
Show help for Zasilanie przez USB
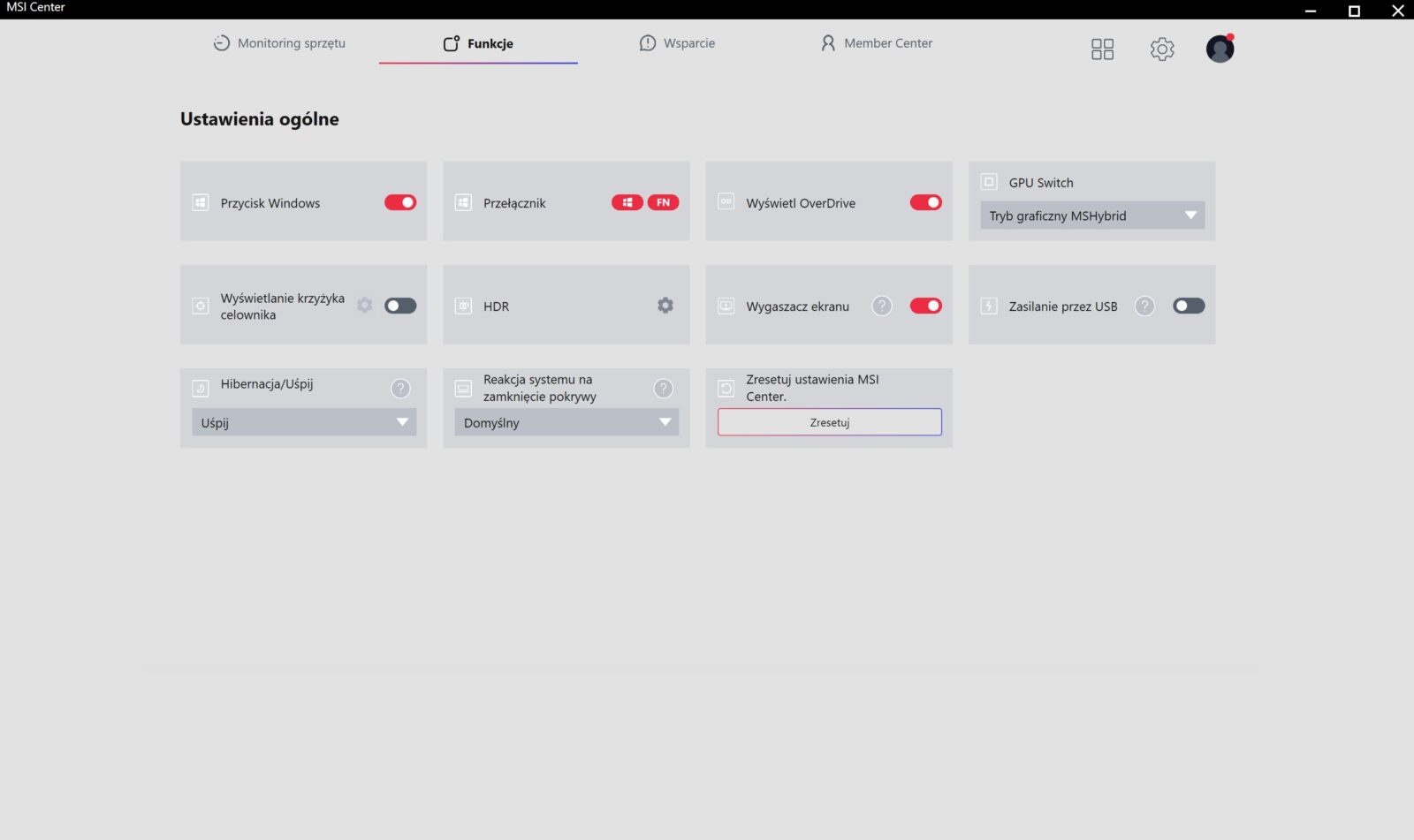pos(1144,306)
